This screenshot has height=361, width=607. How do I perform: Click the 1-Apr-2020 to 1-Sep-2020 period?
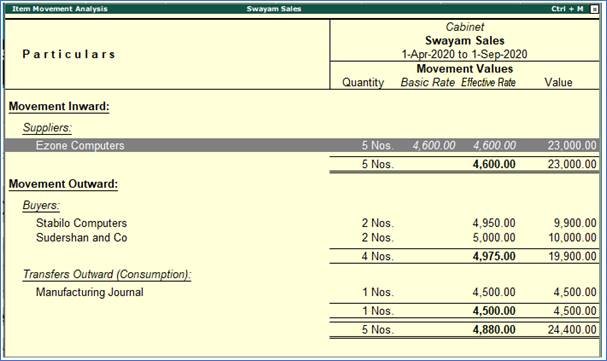[x=465, y=54]
